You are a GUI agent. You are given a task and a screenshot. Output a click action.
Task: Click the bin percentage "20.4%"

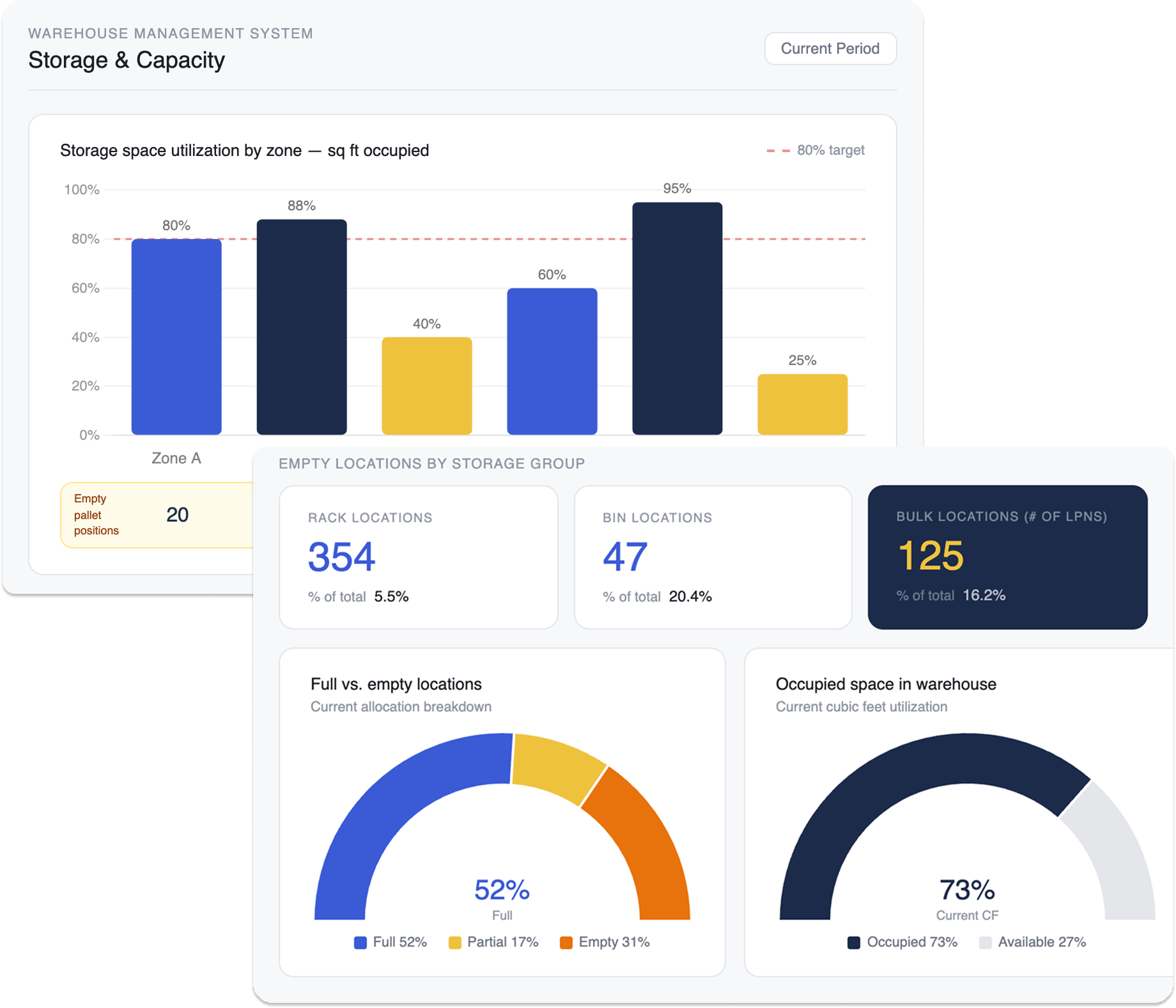pos(690,597)
